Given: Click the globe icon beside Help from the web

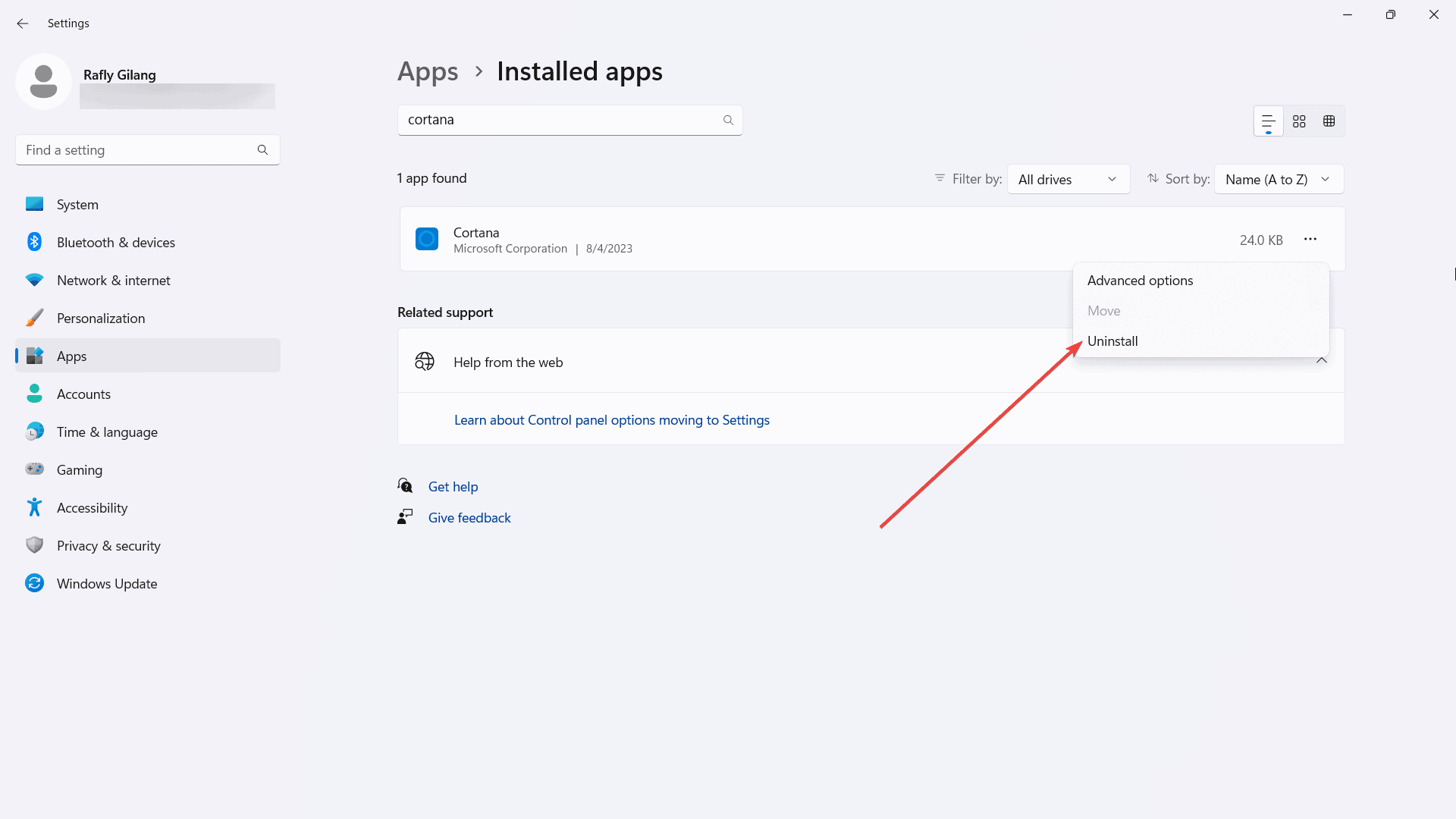Looking at the screenshot, I should 425,362.
